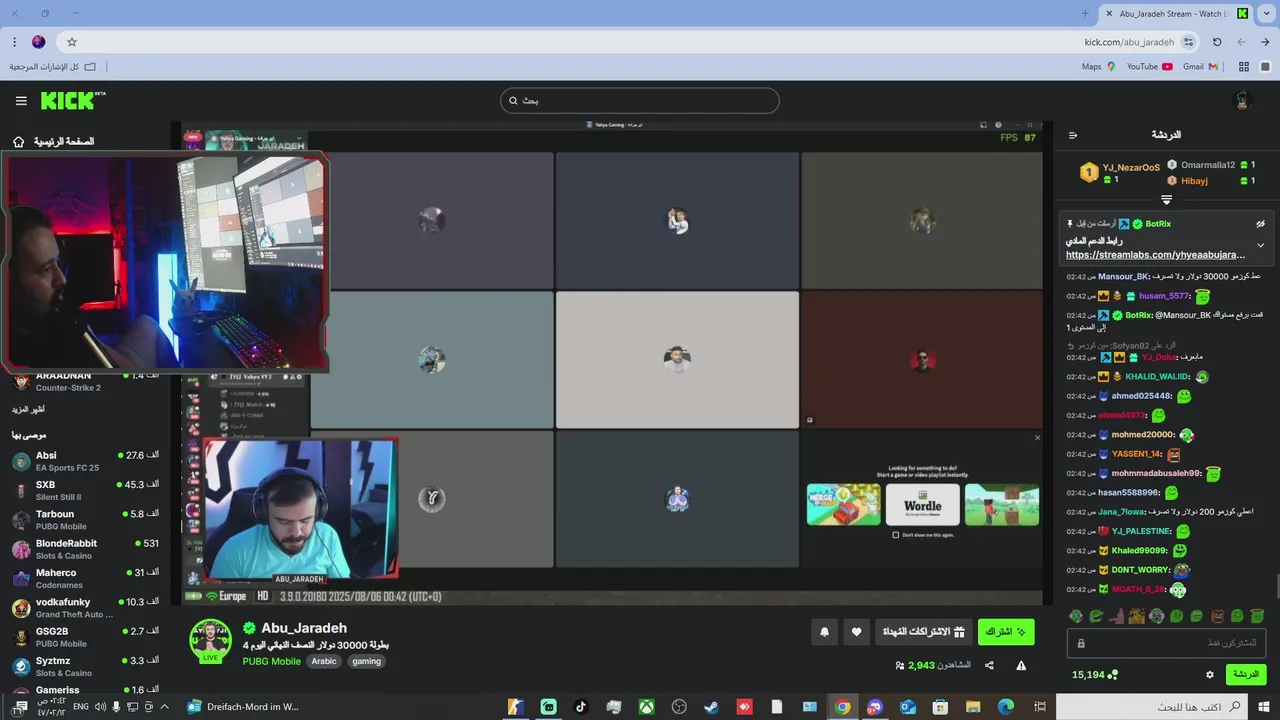Click 'Show more' under followed channels

click(x=28, y=409)
